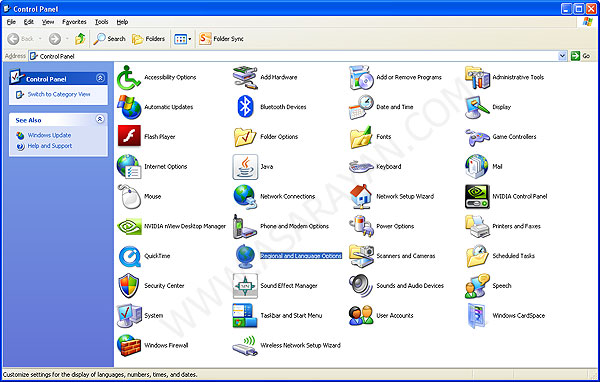Click the Display settings icon
This screenshot has height=382, width=600.
click(x=477, y=107)
